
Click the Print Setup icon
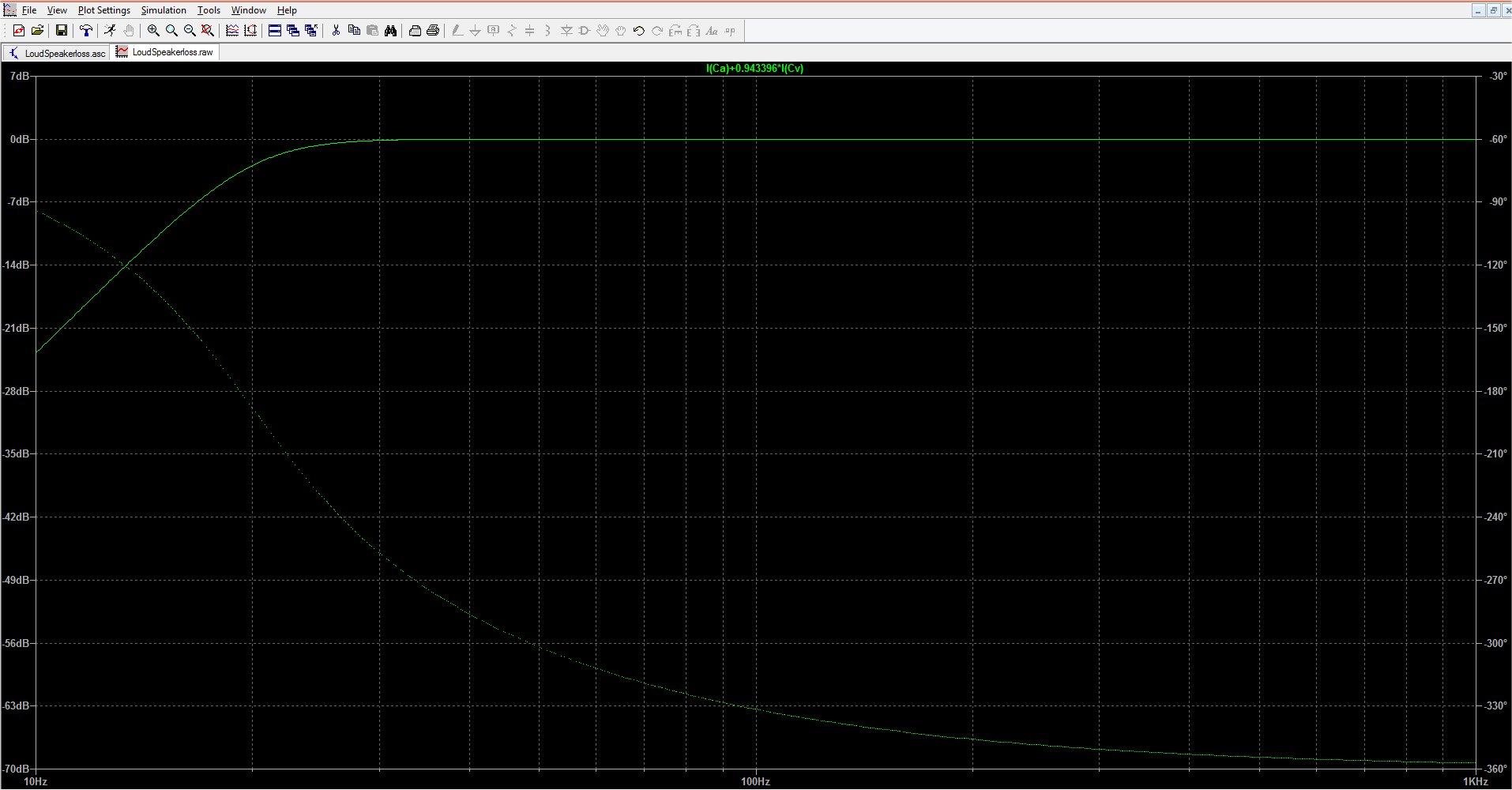(415, 31)
